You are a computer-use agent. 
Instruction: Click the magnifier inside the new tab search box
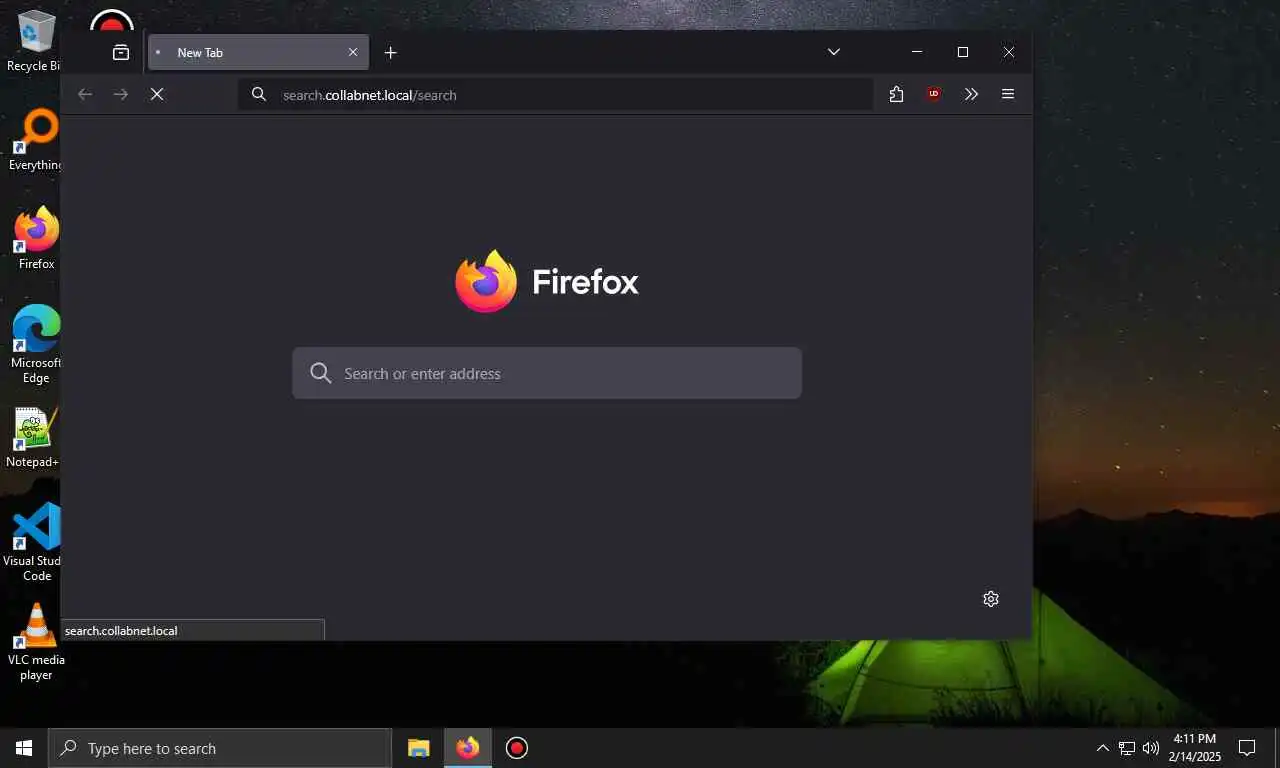321,373
